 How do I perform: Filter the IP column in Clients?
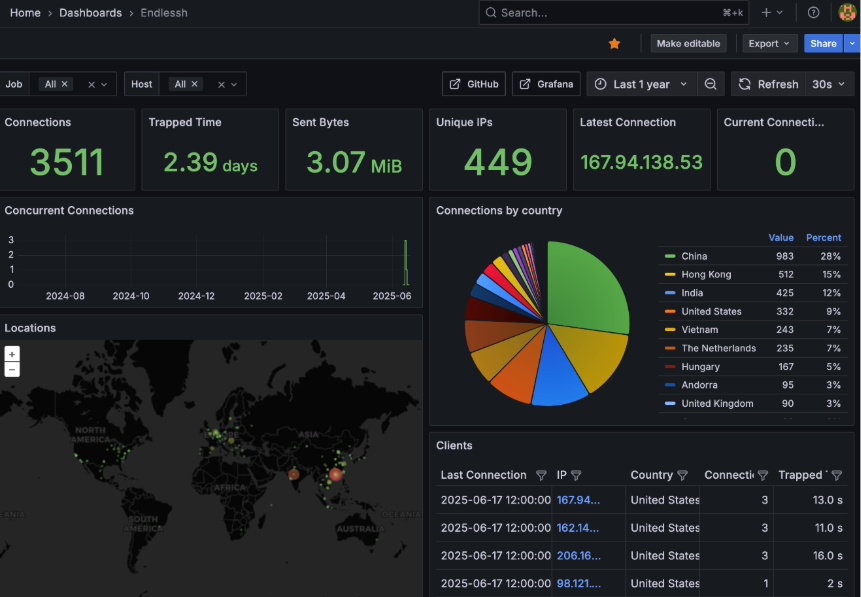[x=576, y=476]
